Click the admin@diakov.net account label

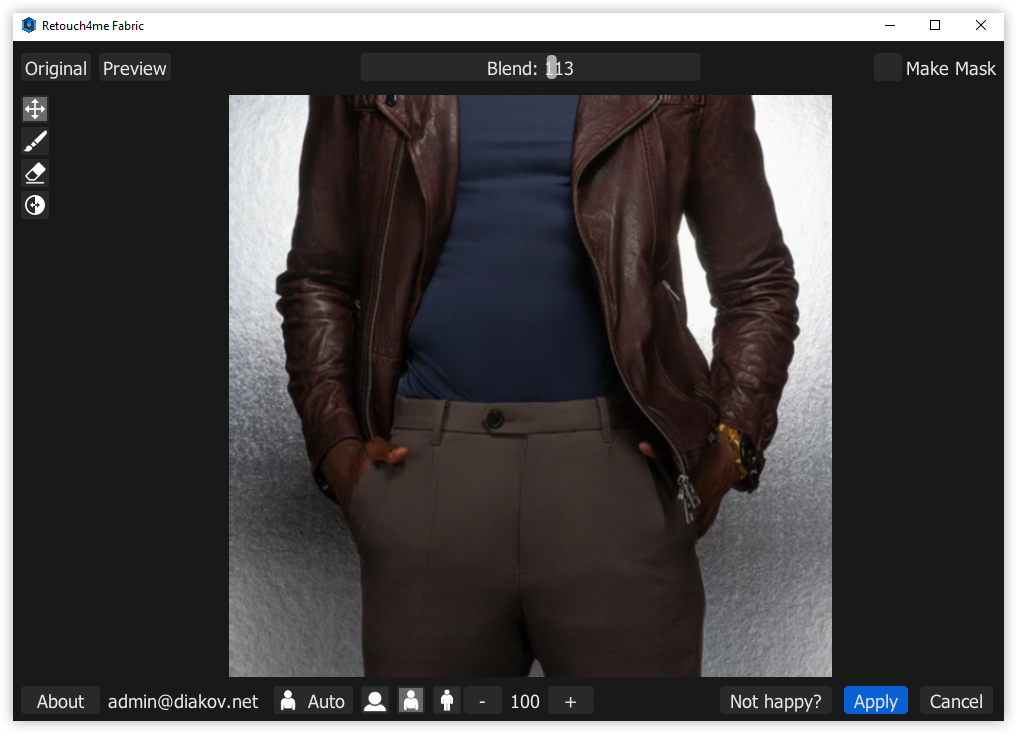(x=183, y=701)
